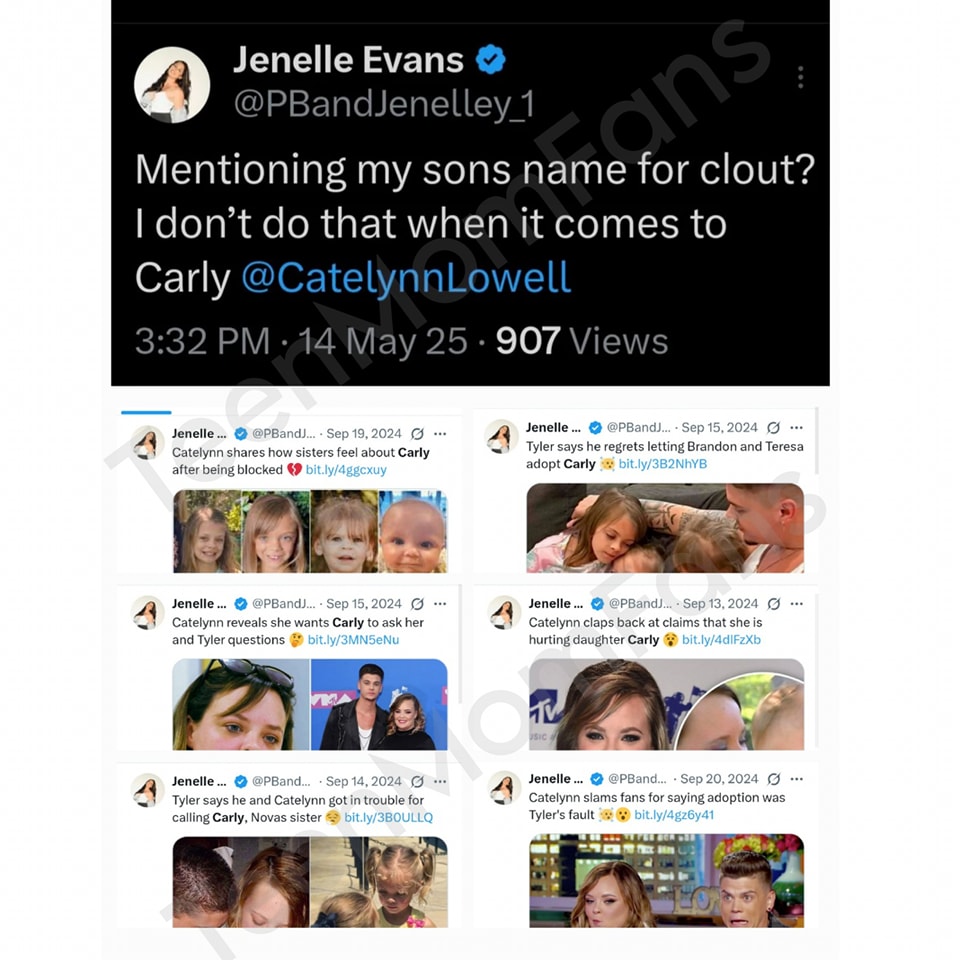
Task: Click Grok icon on the Sep 19, 2024 tweet
Action: point(418,433)
